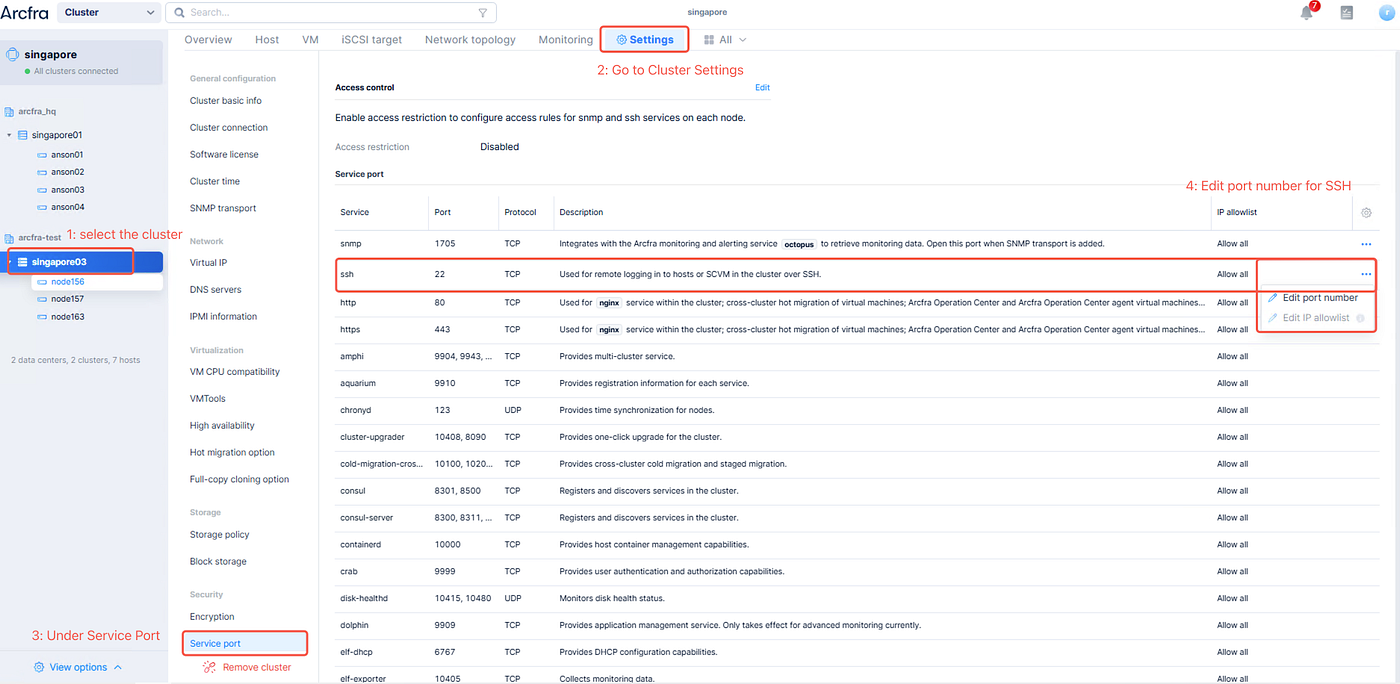Open DNS servers settings
The image size is (1400, 684).
pyautogui.click(x=216, y=290)
